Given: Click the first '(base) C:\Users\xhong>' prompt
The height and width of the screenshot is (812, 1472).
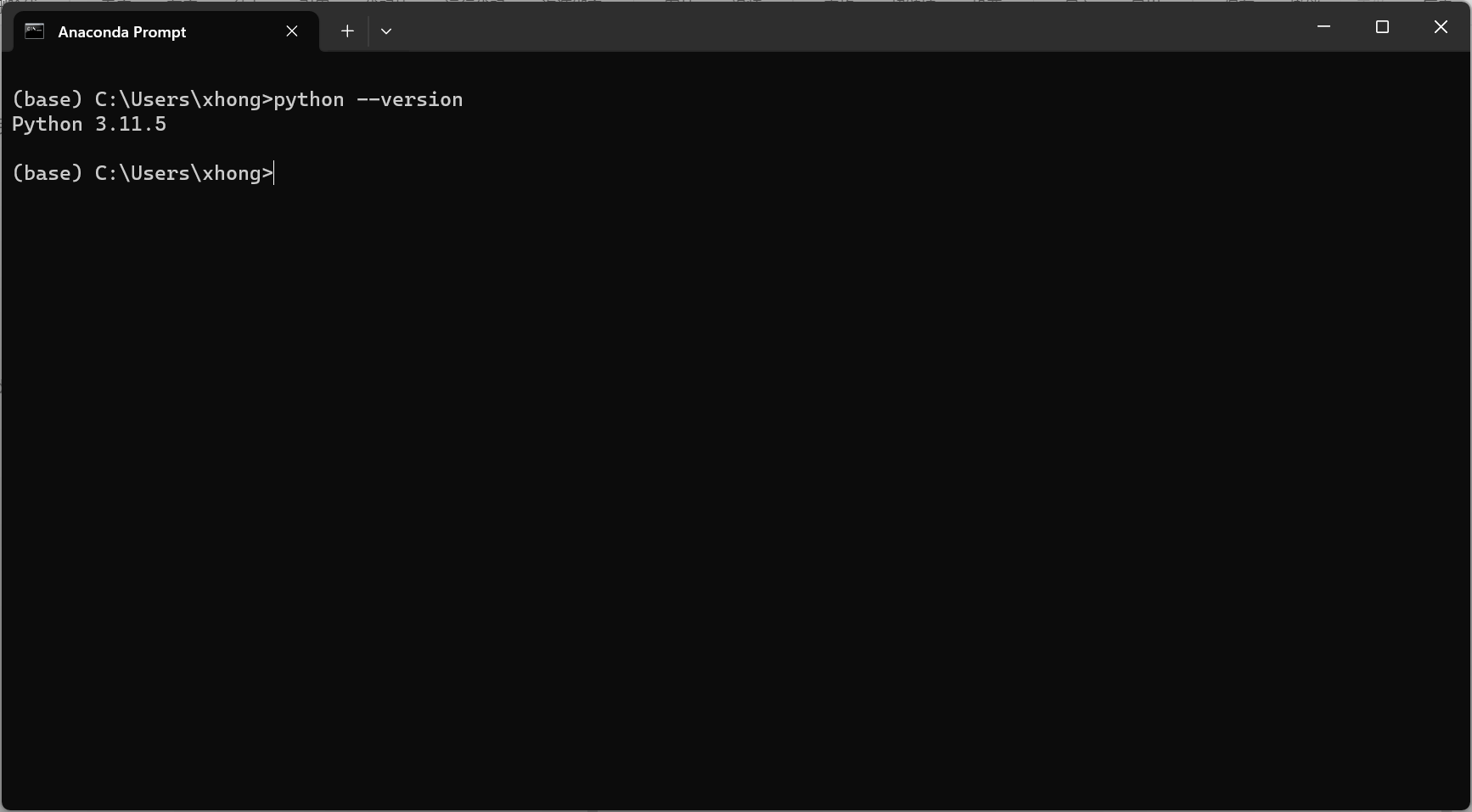Looking at the screenshot, I should 143,99.
